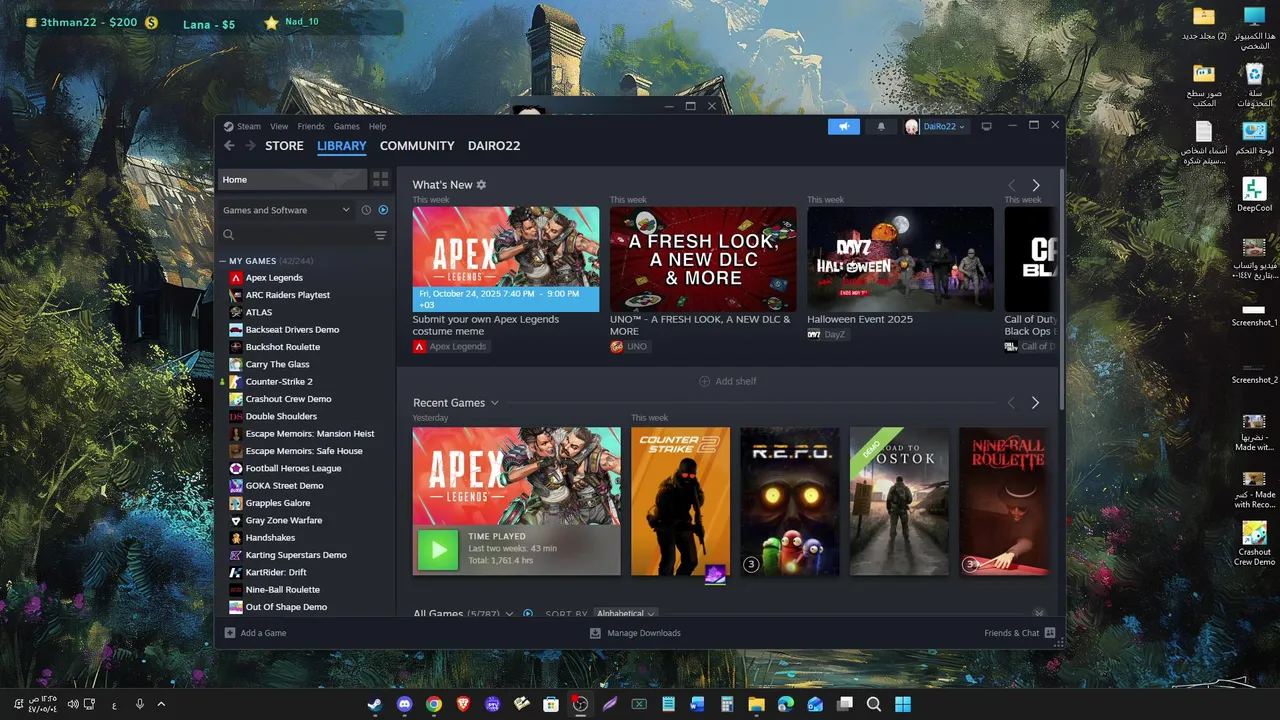This screenshot has height=720, width=1280.
Task: Toggle ready-to-play filter next to All Games
Action: coord(528,613)
